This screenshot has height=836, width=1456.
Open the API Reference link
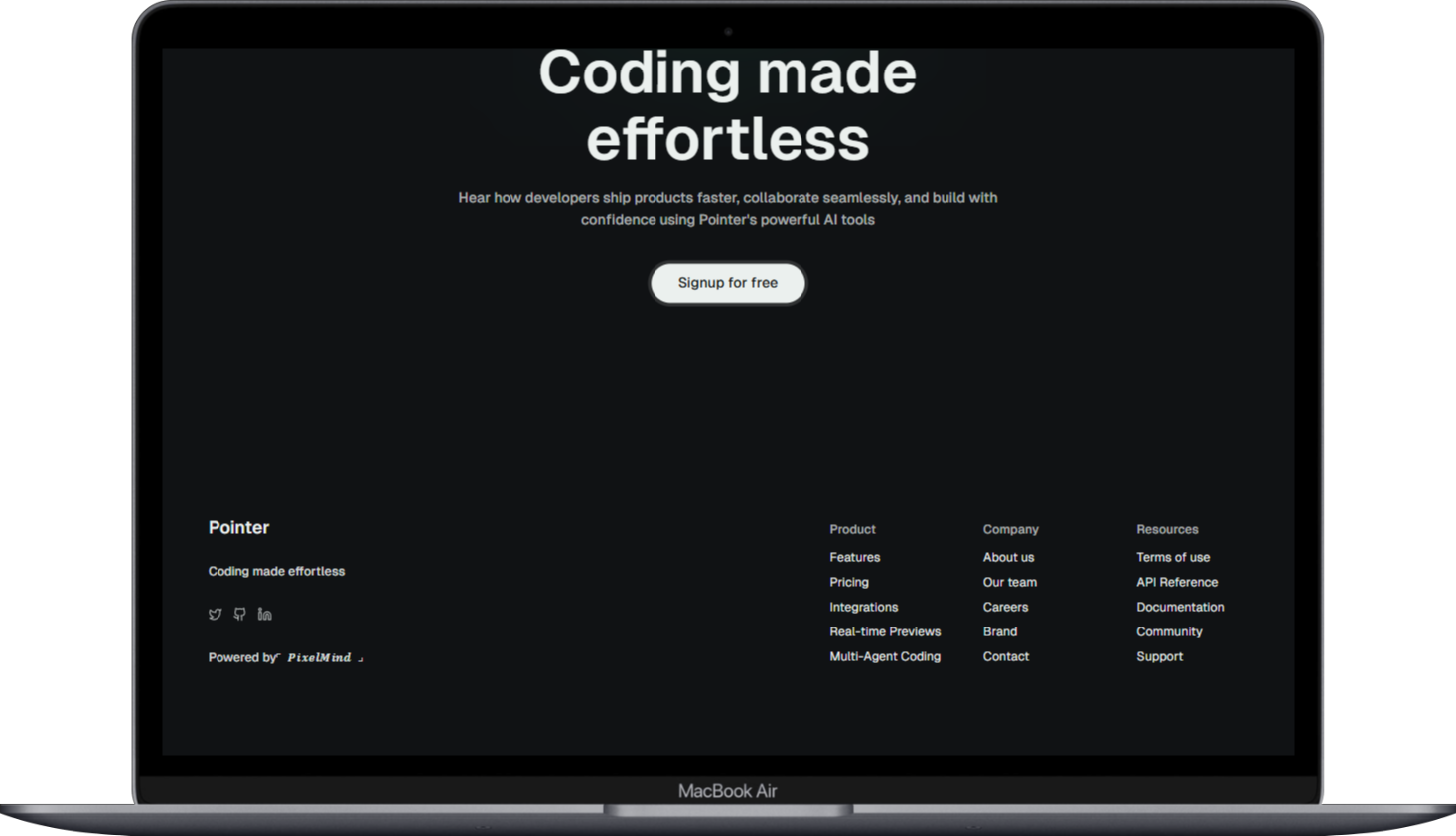coord(1176,582)
